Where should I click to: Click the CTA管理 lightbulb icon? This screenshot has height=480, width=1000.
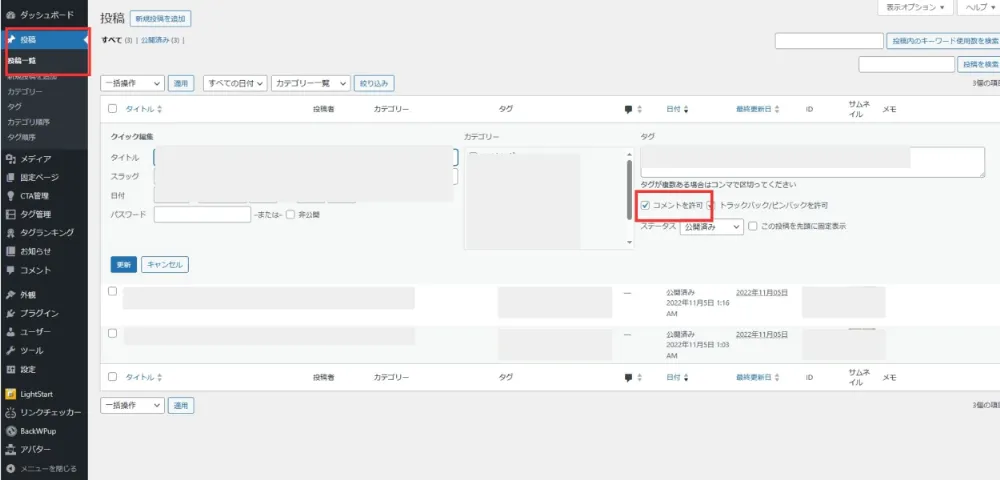[10, 196]
